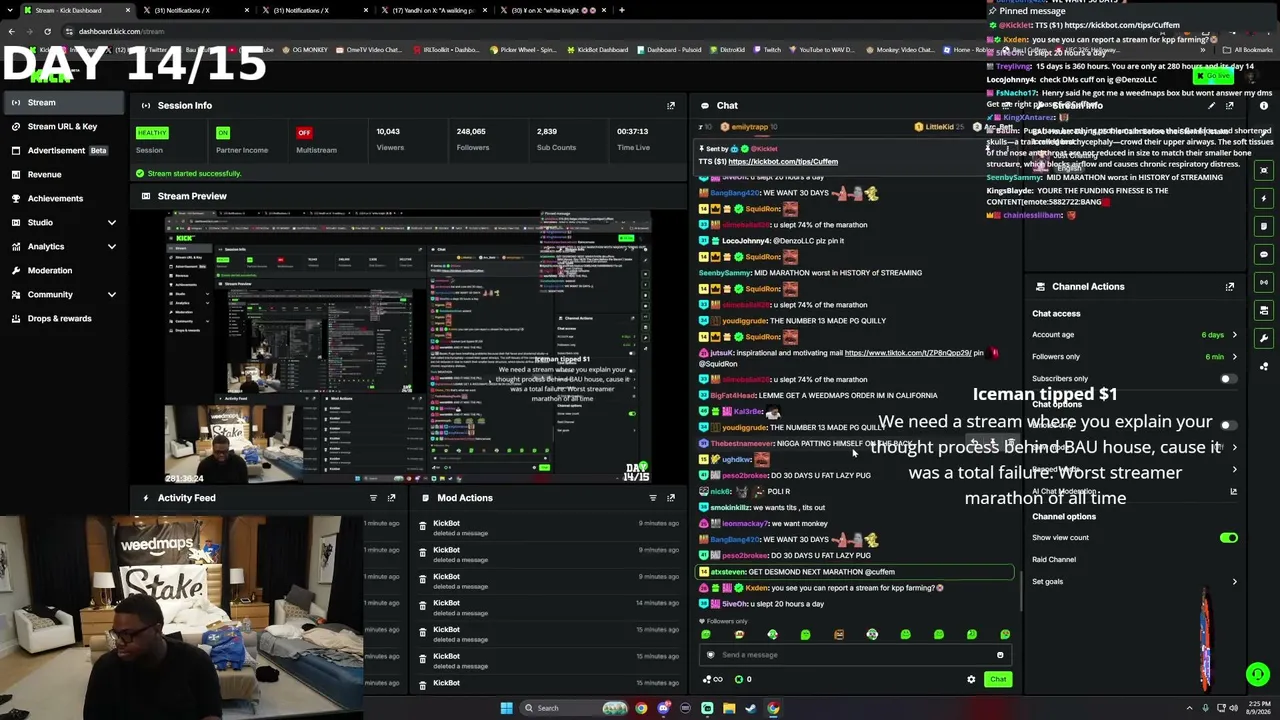Click the lightning bolt icon in right rail

[1264, 198]
